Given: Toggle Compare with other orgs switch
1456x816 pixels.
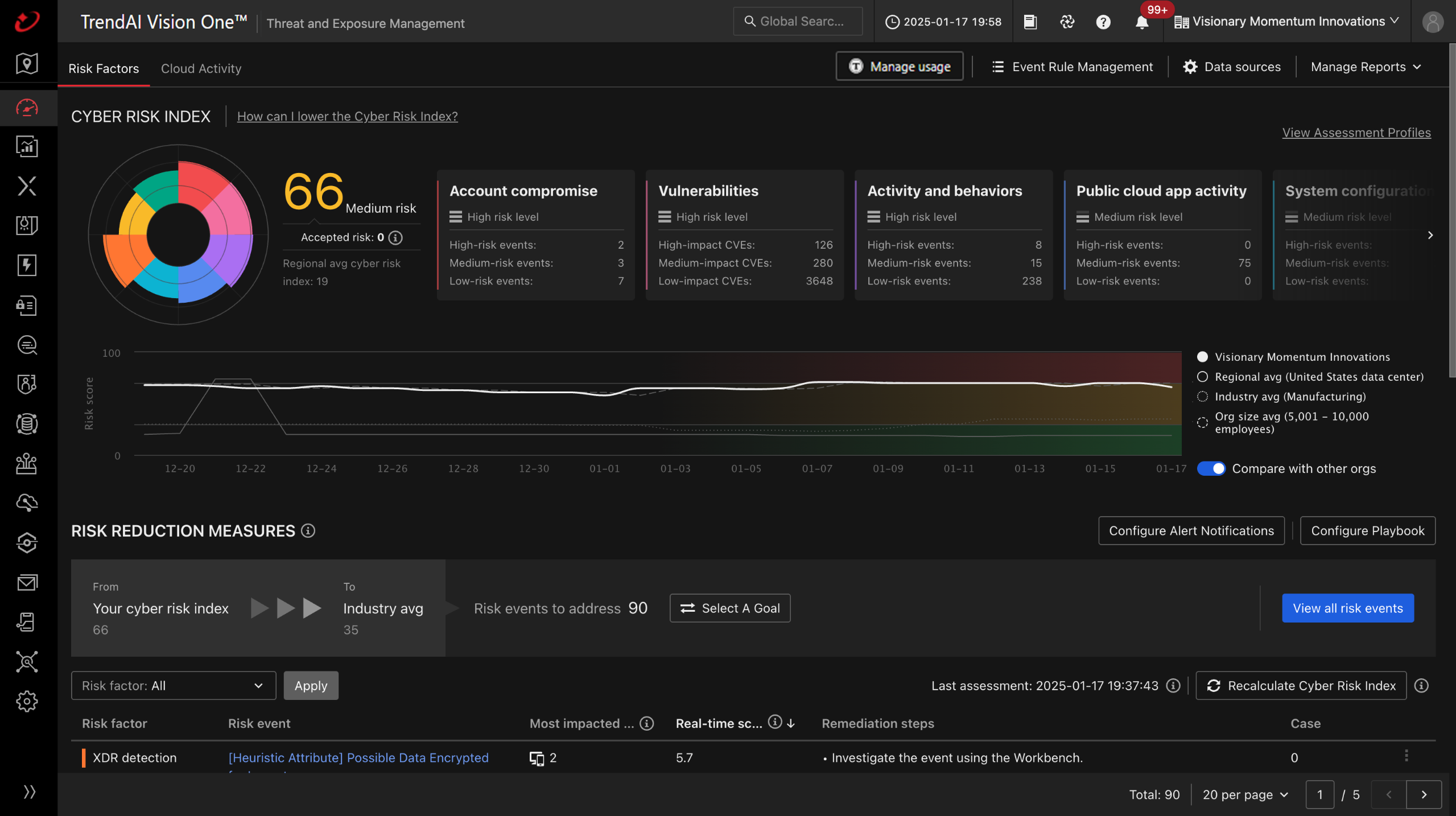Looking at the screenshot, I should point(1211,468).
